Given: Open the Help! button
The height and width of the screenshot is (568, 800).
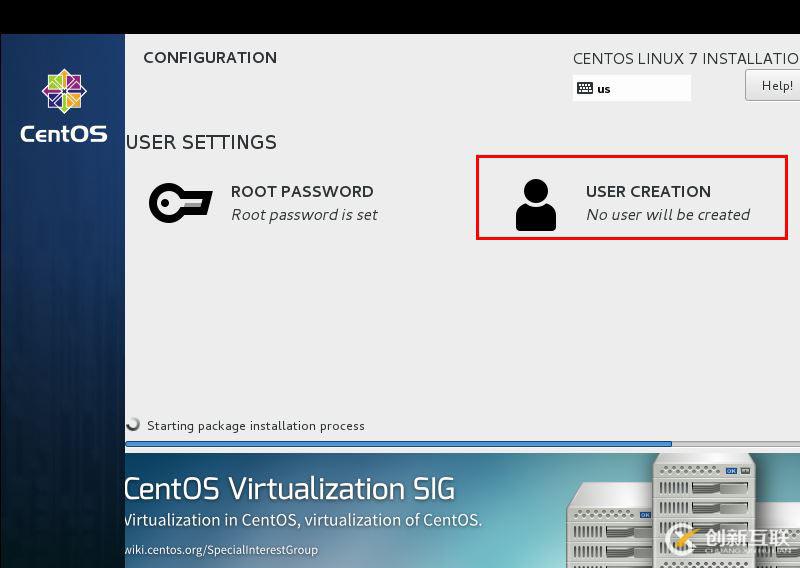Looking at the screenshot, I should (772, 85).
